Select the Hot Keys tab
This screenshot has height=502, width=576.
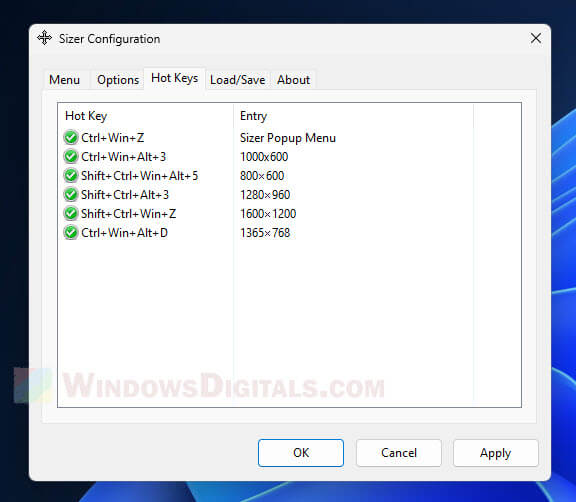(x=174, y=78)
